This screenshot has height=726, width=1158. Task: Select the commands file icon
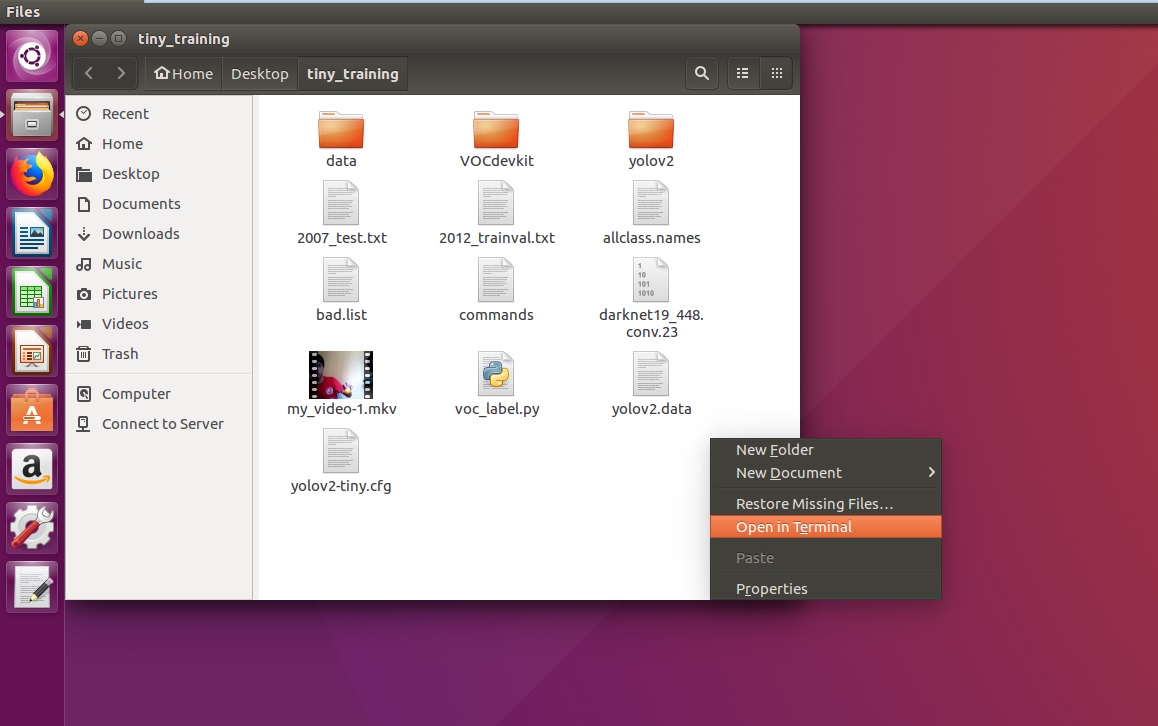[496, 280]
